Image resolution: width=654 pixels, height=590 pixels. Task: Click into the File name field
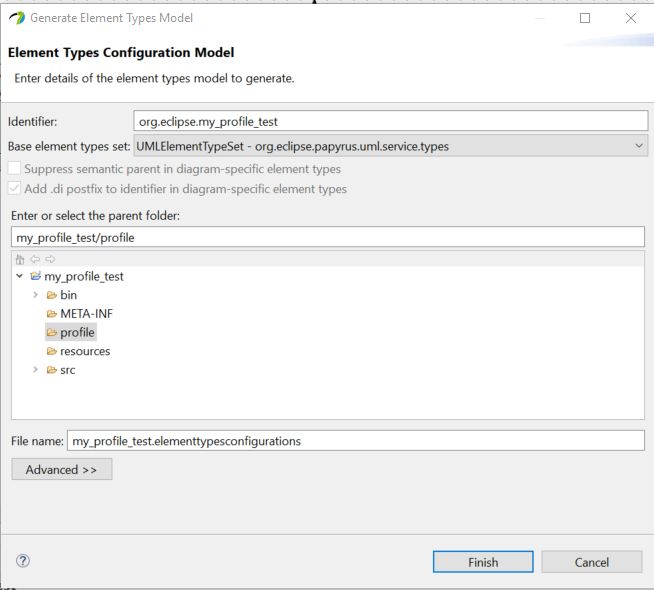[x=356, y=441]
